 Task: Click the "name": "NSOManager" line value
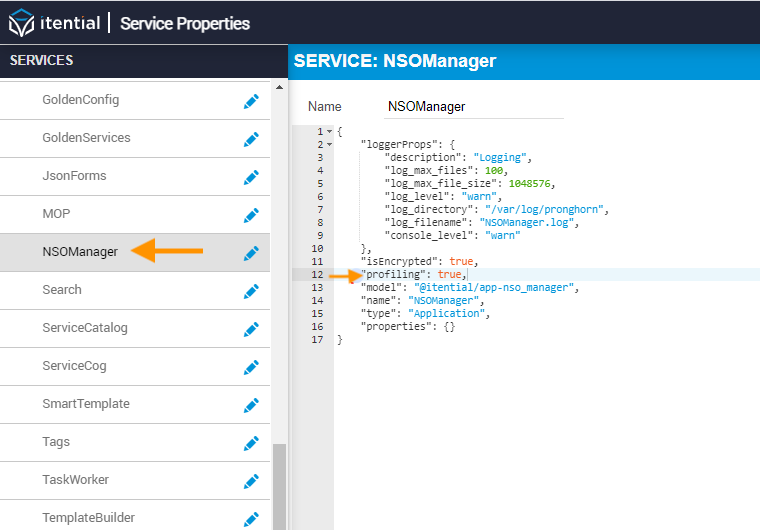coord(443,301)
